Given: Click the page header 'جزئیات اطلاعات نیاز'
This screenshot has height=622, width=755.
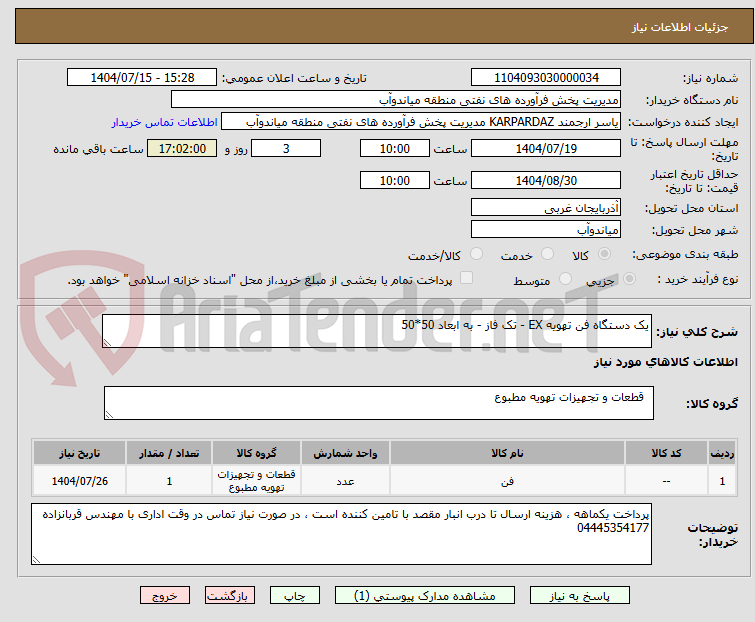Looking at the screenshot, I should pyautogui.click(x=679, y=27).
